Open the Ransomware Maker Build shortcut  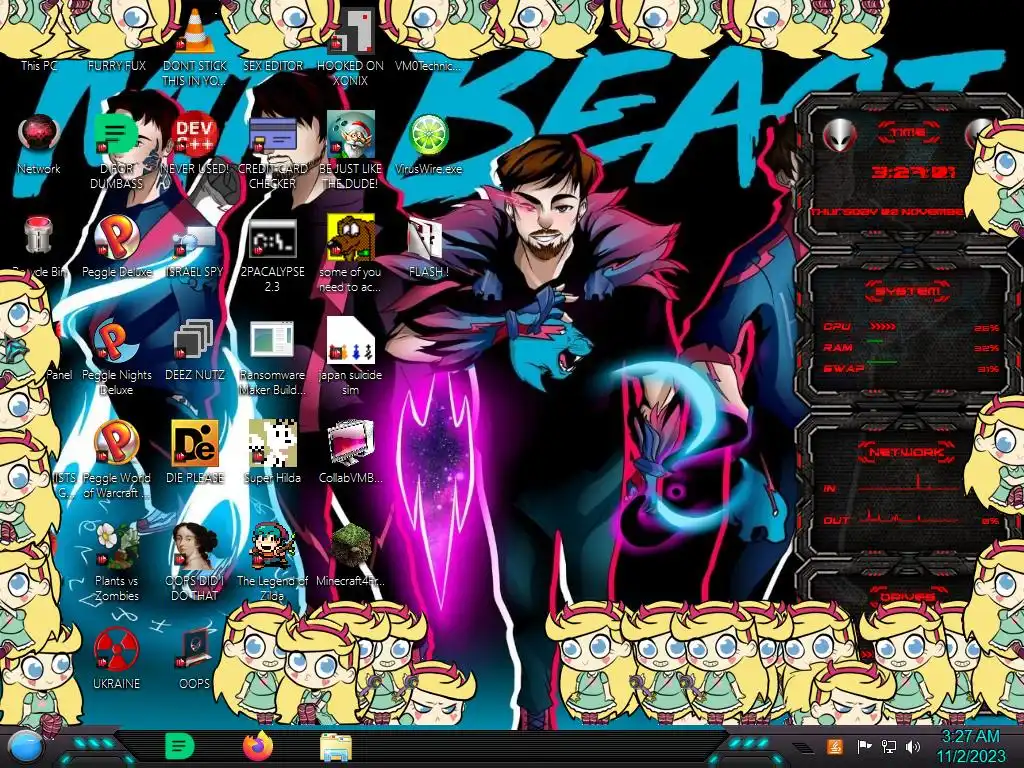(x=272, y=341)
